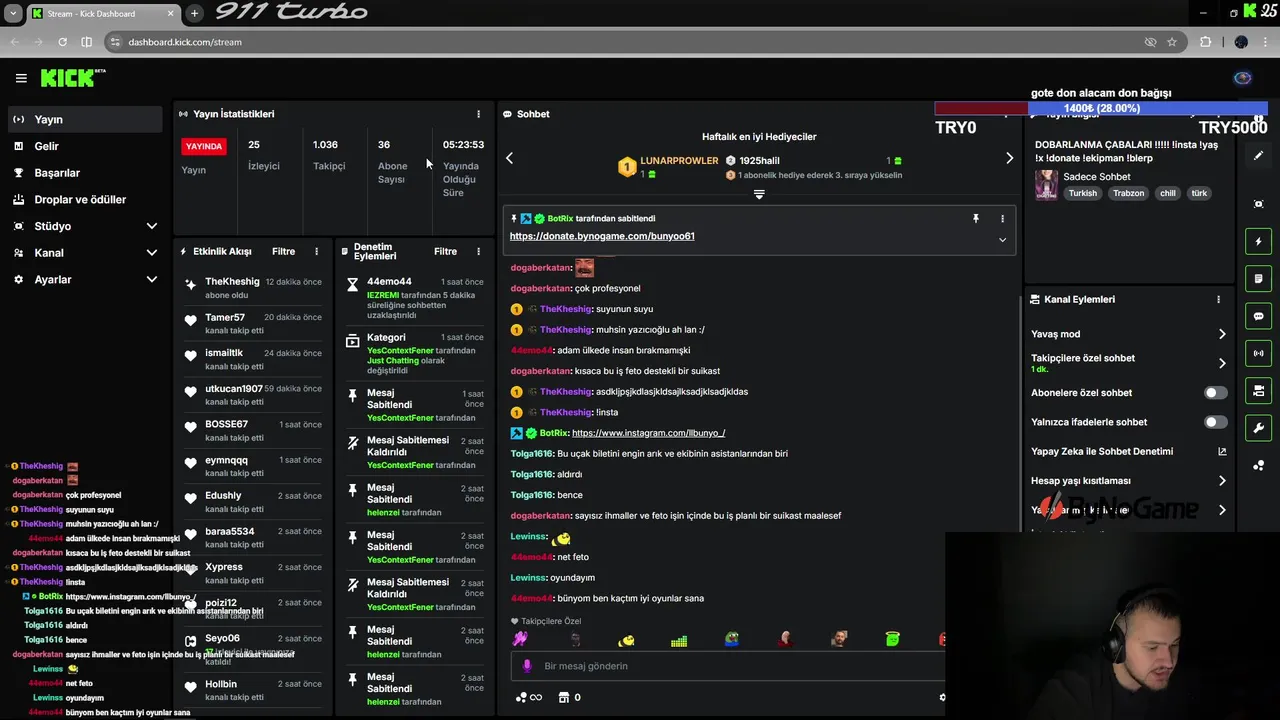This screenshot has height=720, width=1280.
Task: Click the broadcast signal icon in right toolbar
Action: (x=1258, y=353)
